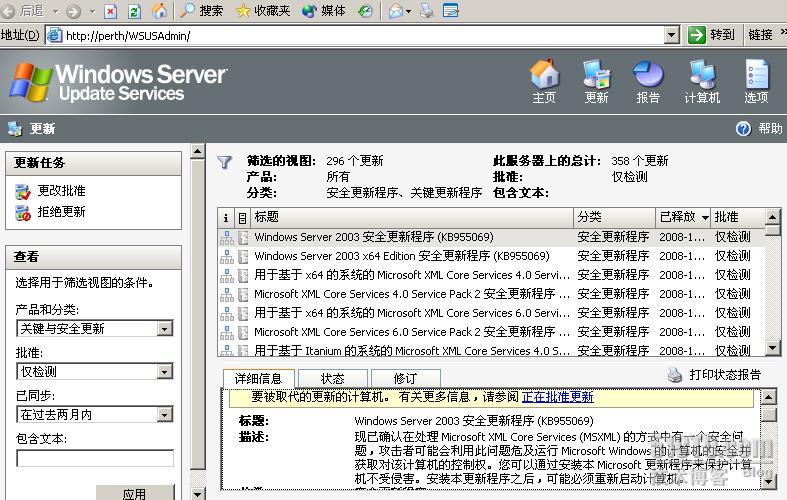787x500 pixels.
Task: Select 用于基于 x64 的系统的 XML Core Services 6.0 row
Action: (x=491, y=313)
